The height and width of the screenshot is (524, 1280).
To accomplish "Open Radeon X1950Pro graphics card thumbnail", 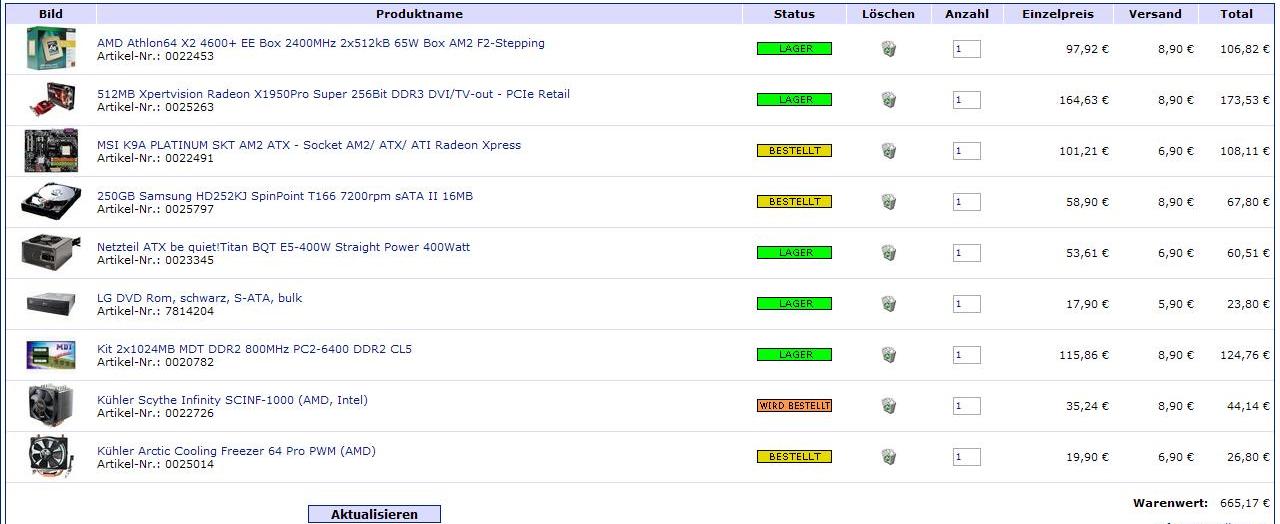I will [51, 100].
